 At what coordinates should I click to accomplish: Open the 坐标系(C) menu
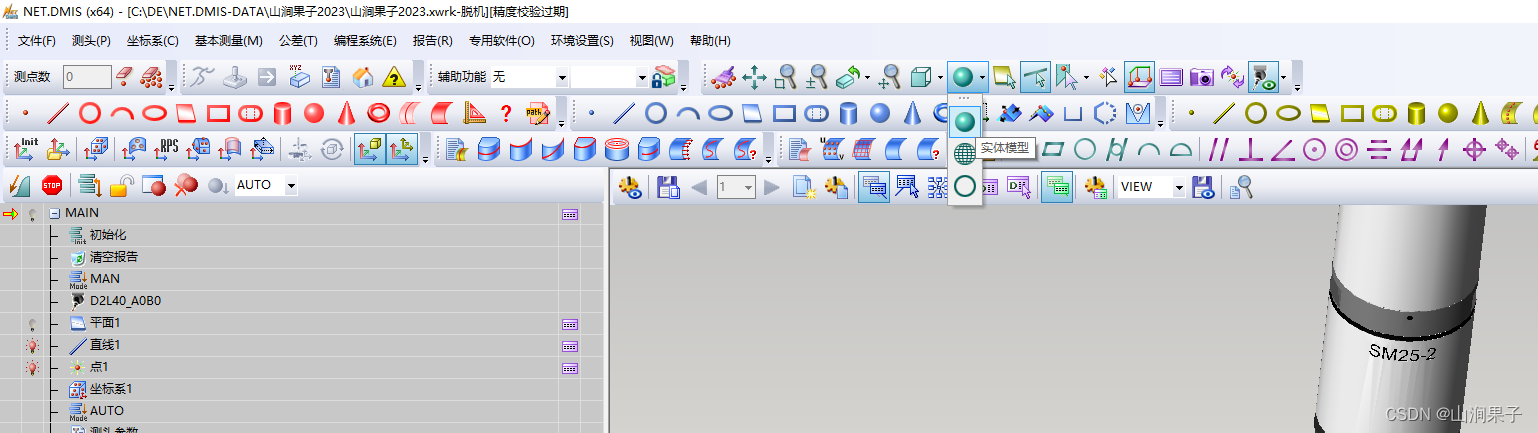152,41
